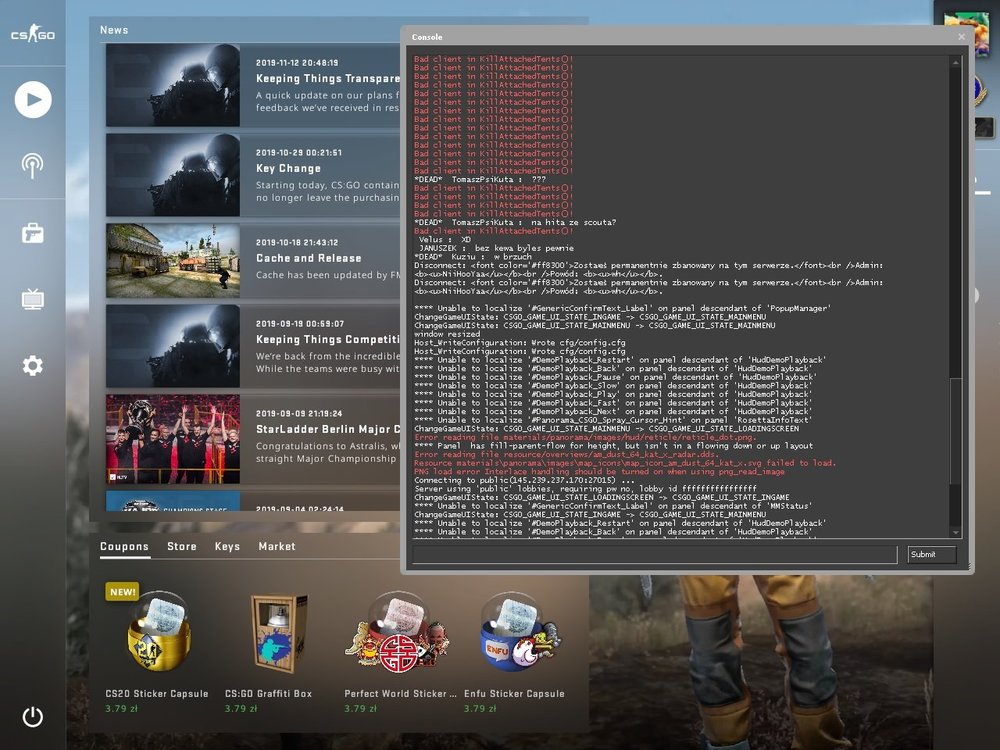Open the Keeping Things Competitive news headline
Screen dimensions: 1000x750
pos(327,340)
